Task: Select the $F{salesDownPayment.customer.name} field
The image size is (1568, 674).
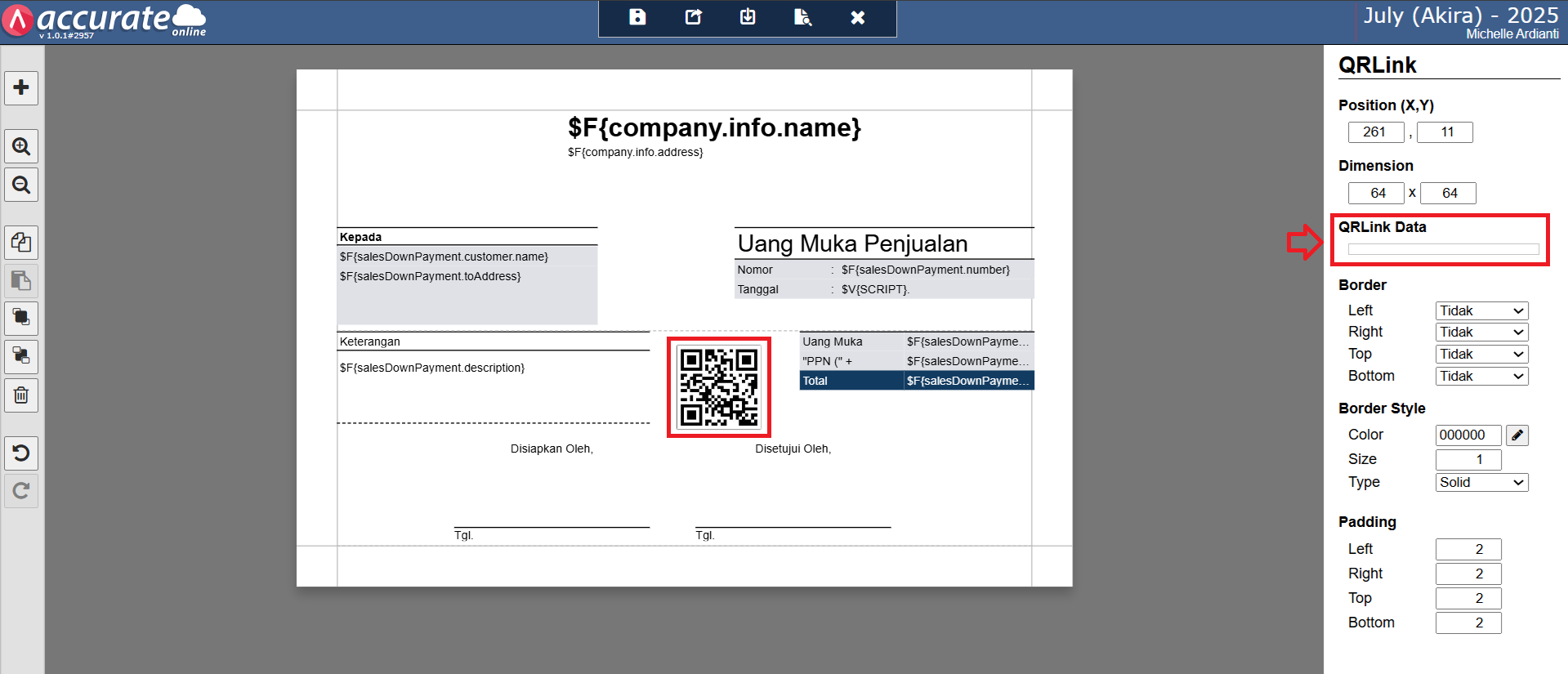Action: (444, 257)
